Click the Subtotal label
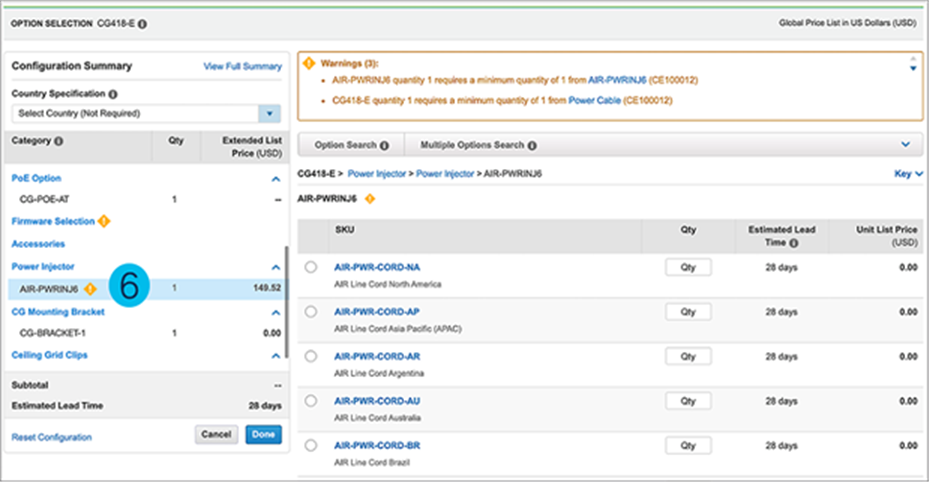The width and height of the screenshot is (929, 482). tap(30, 385)
